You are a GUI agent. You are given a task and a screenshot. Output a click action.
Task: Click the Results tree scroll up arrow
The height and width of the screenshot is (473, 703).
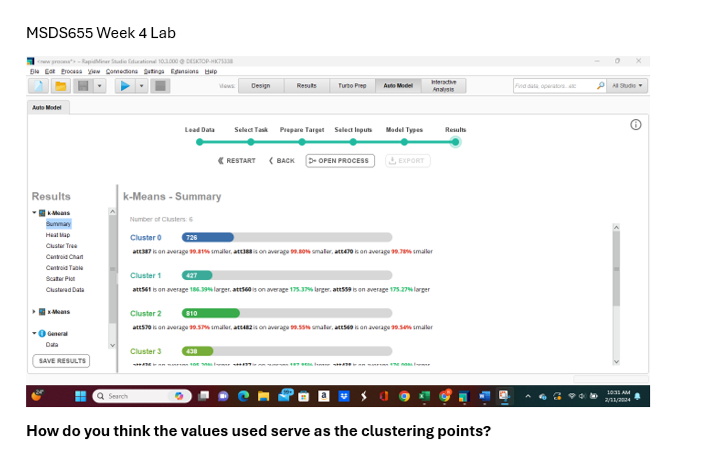click(113, 212)
